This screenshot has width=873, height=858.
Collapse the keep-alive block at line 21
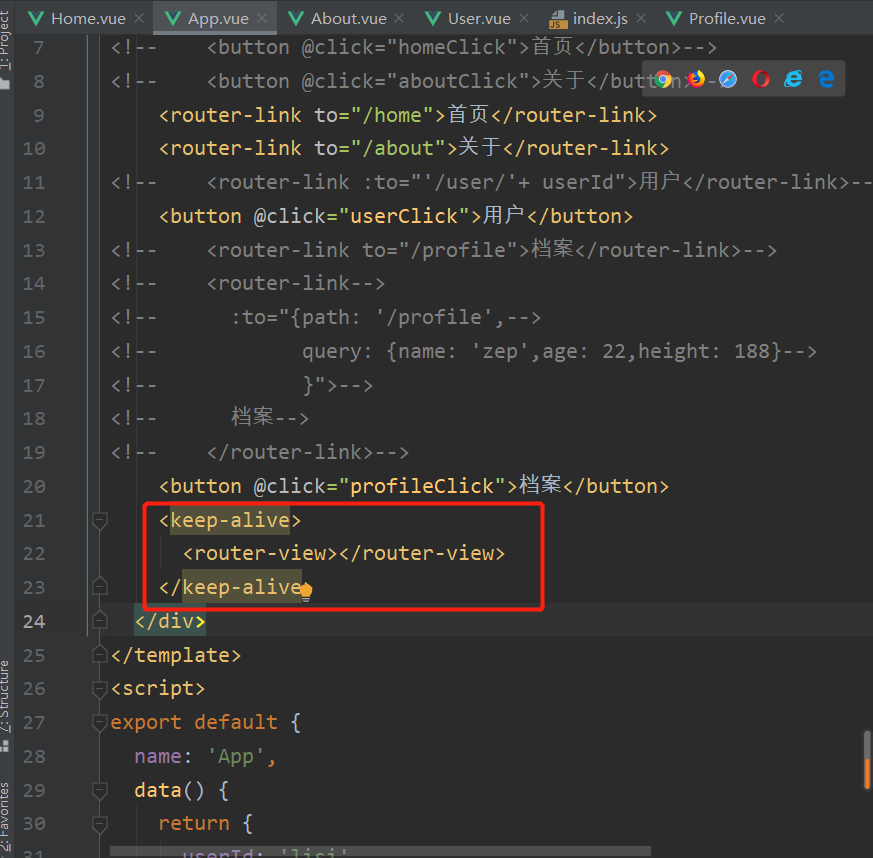(x=100, y=521)
